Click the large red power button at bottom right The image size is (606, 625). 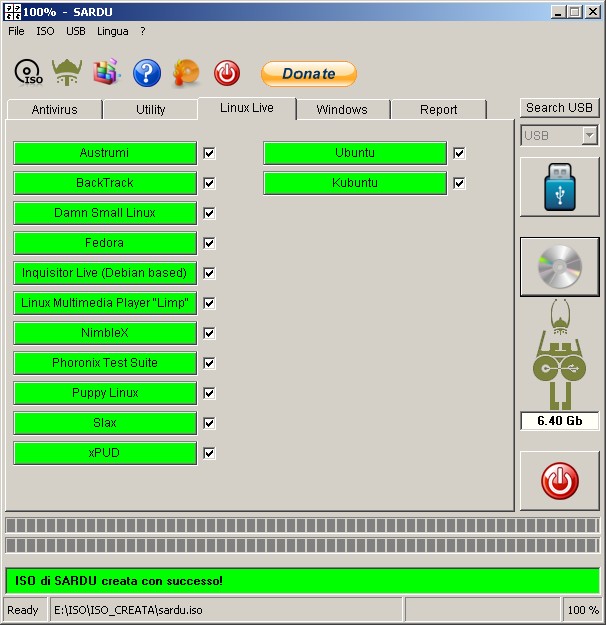560,481
